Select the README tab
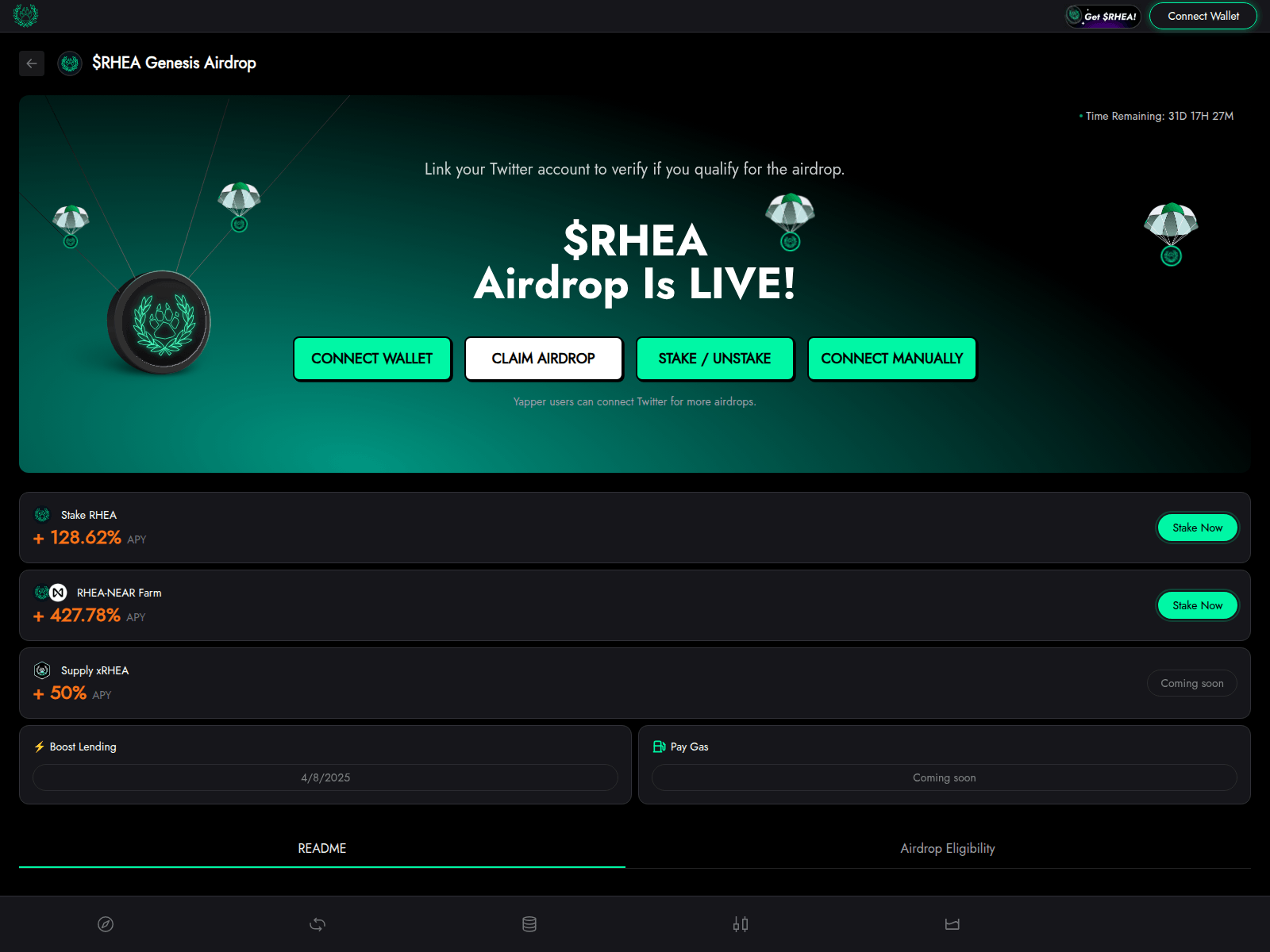This screenshot has width=1270, height=952. click(321, 848)
